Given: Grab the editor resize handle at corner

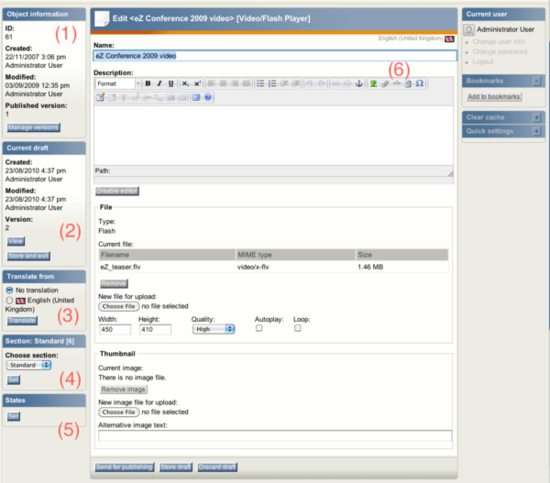Looking at the screenshot, I should click(450, 173).
